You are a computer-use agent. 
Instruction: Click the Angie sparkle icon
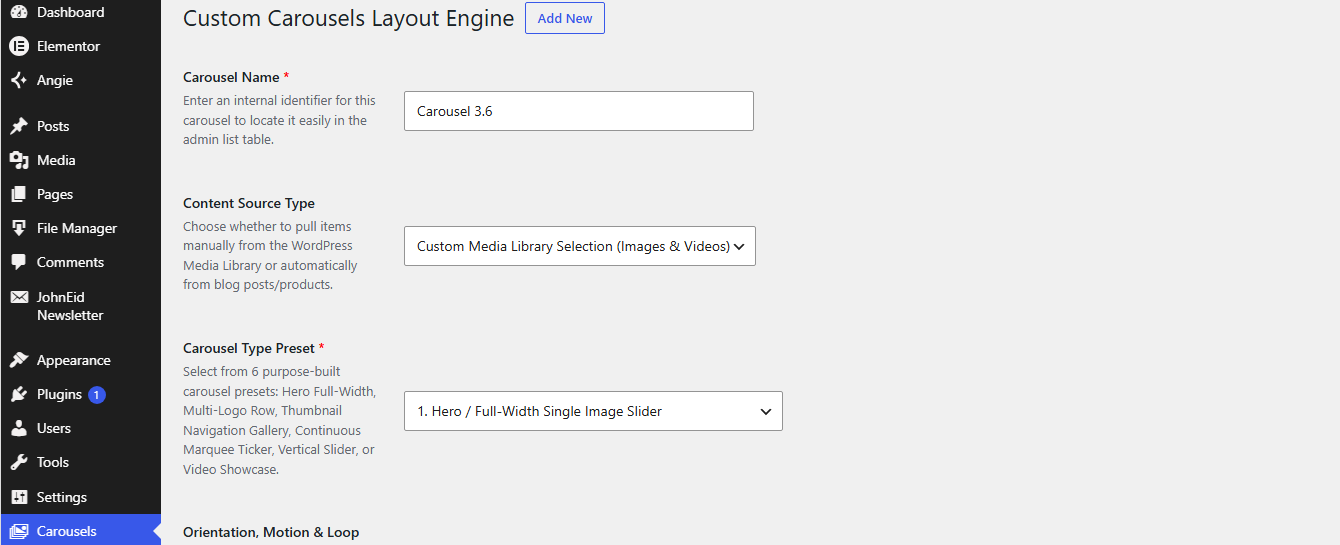pos(18,80)
